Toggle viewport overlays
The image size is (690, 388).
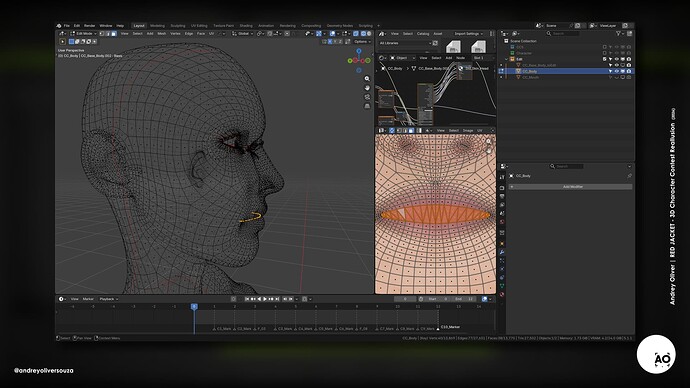(333, 33)
